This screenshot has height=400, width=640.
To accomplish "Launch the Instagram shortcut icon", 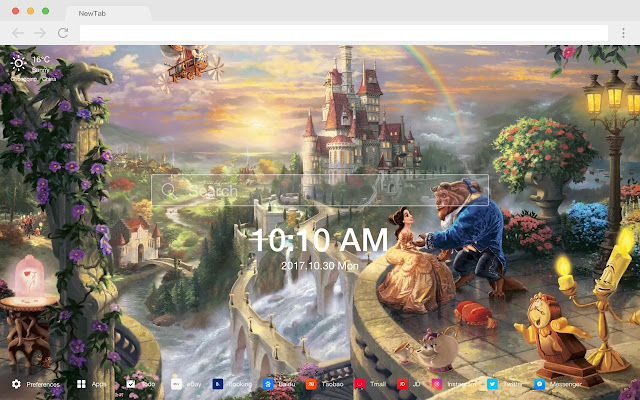I will pyautogui.click(x=437, y=384).
